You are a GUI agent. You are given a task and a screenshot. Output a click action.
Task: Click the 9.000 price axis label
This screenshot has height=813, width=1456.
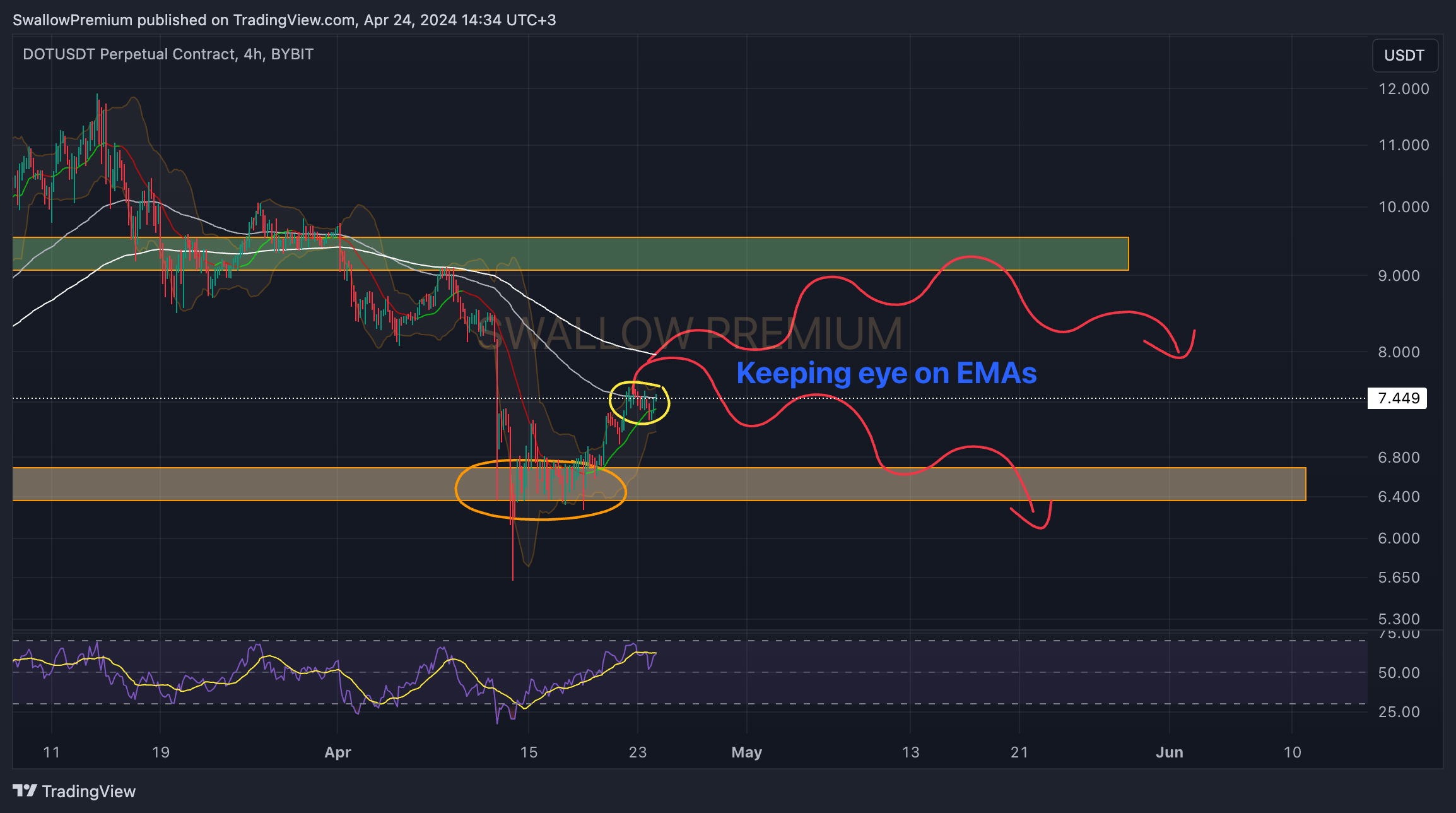pos(1399,276)
